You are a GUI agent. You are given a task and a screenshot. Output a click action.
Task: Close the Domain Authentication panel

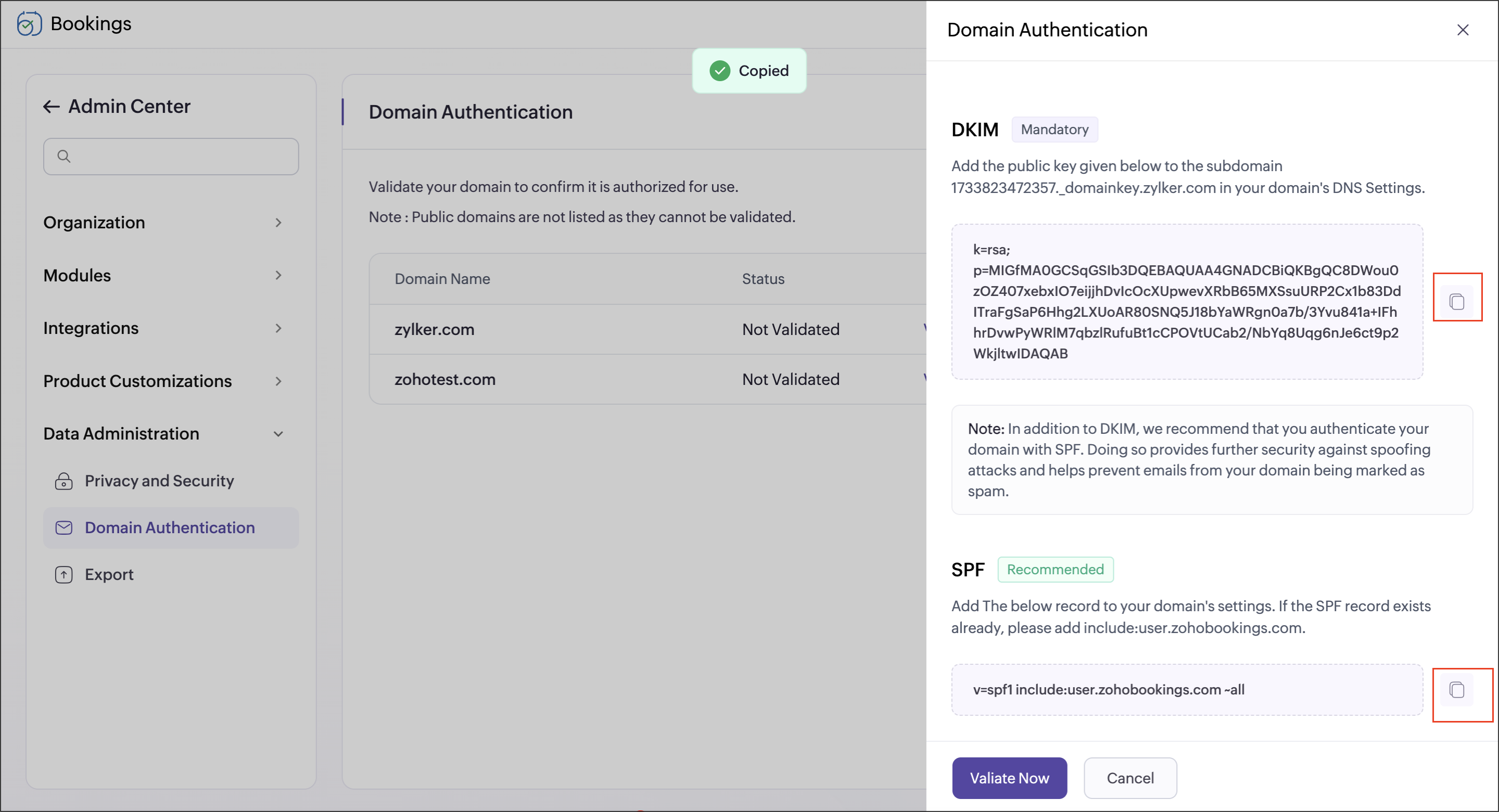click(1463, 30)
